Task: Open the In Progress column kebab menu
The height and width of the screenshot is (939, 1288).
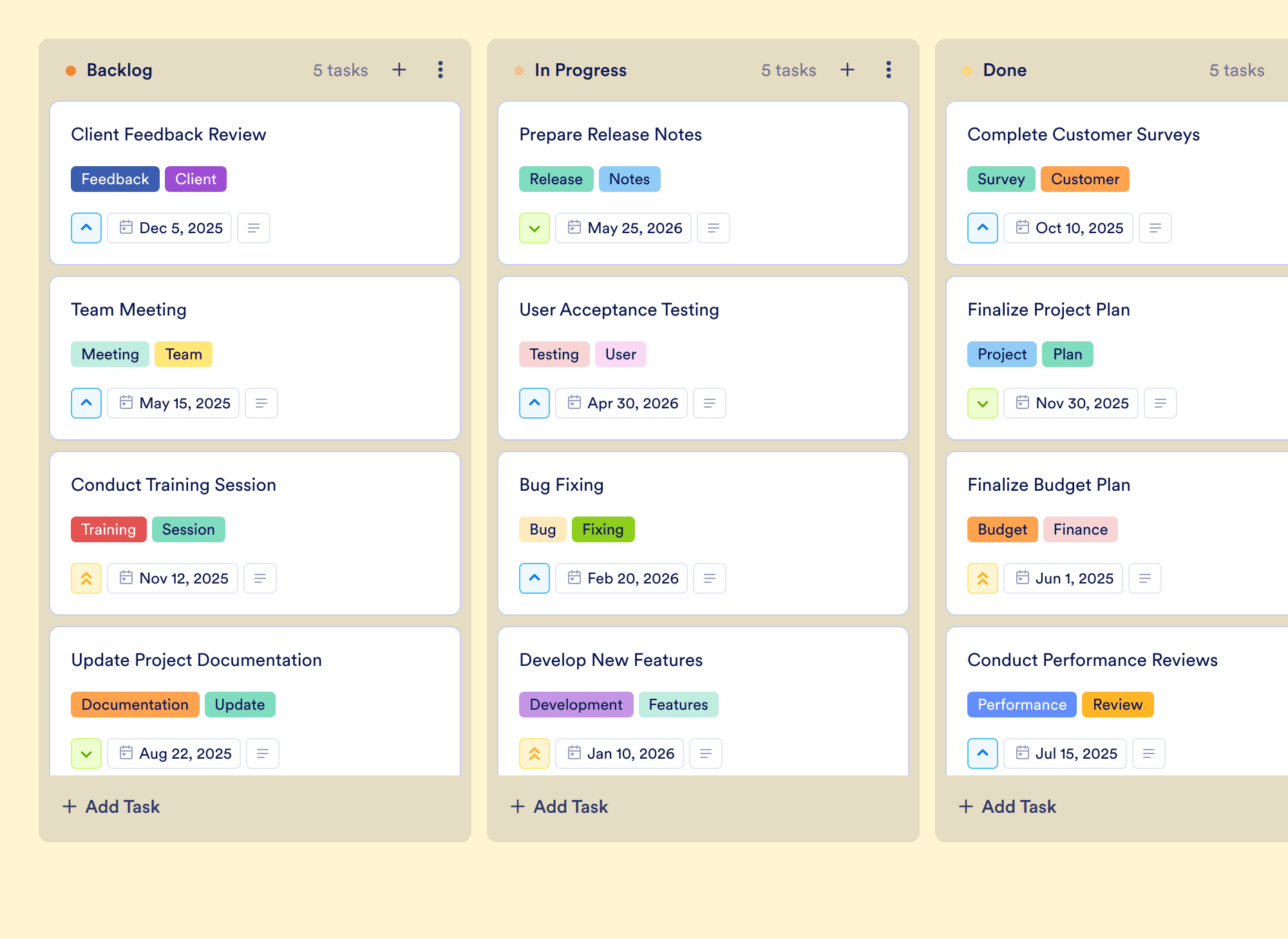Action: [x=889, y=70]
